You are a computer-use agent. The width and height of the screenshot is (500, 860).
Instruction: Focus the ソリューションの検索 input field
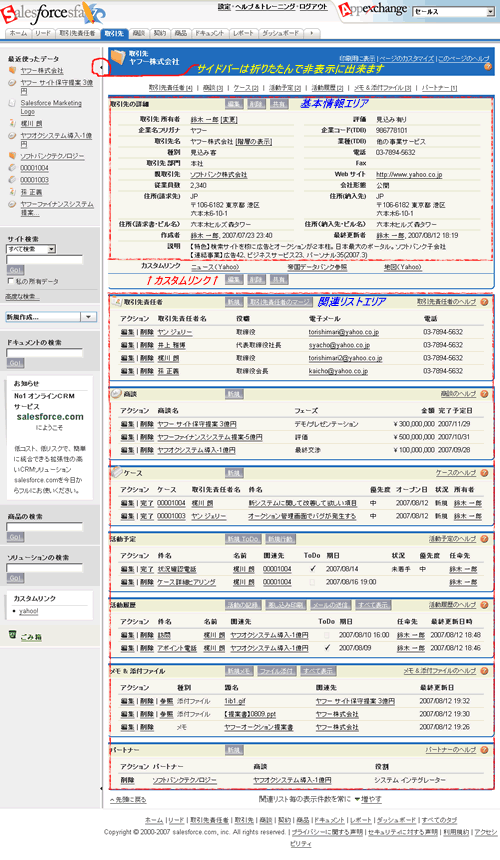(44, 567)
